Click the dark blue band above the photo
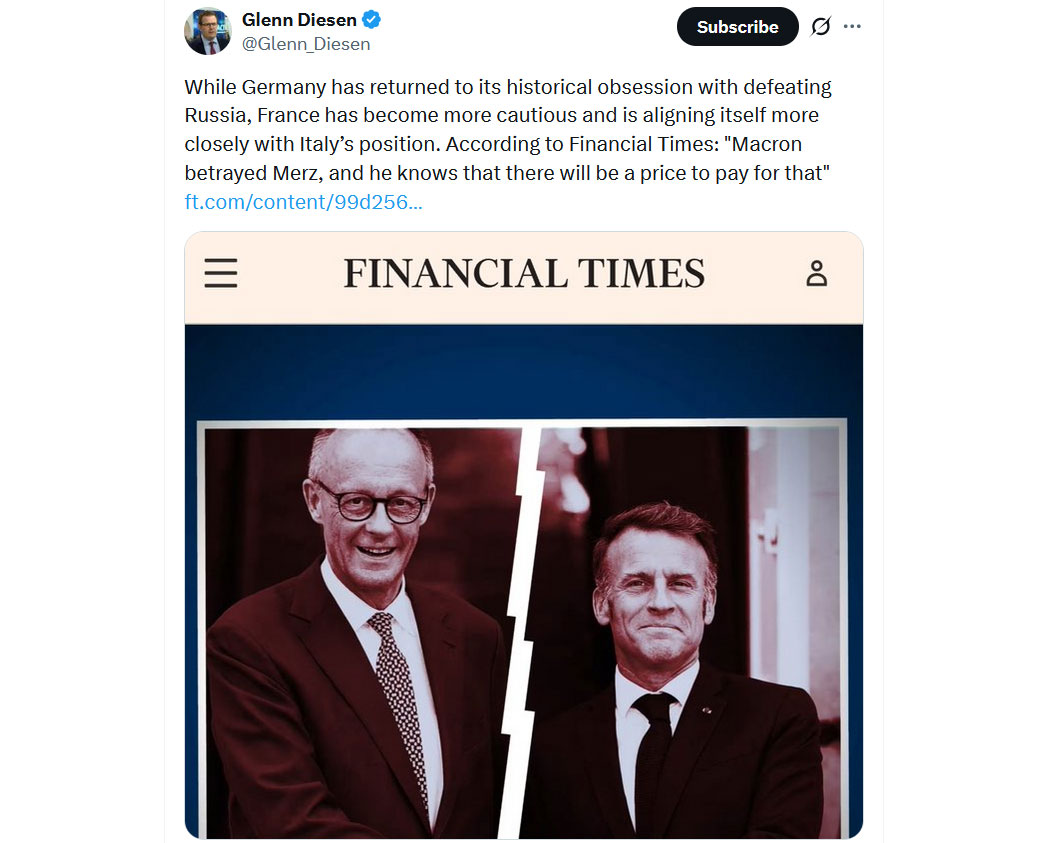 524,370
